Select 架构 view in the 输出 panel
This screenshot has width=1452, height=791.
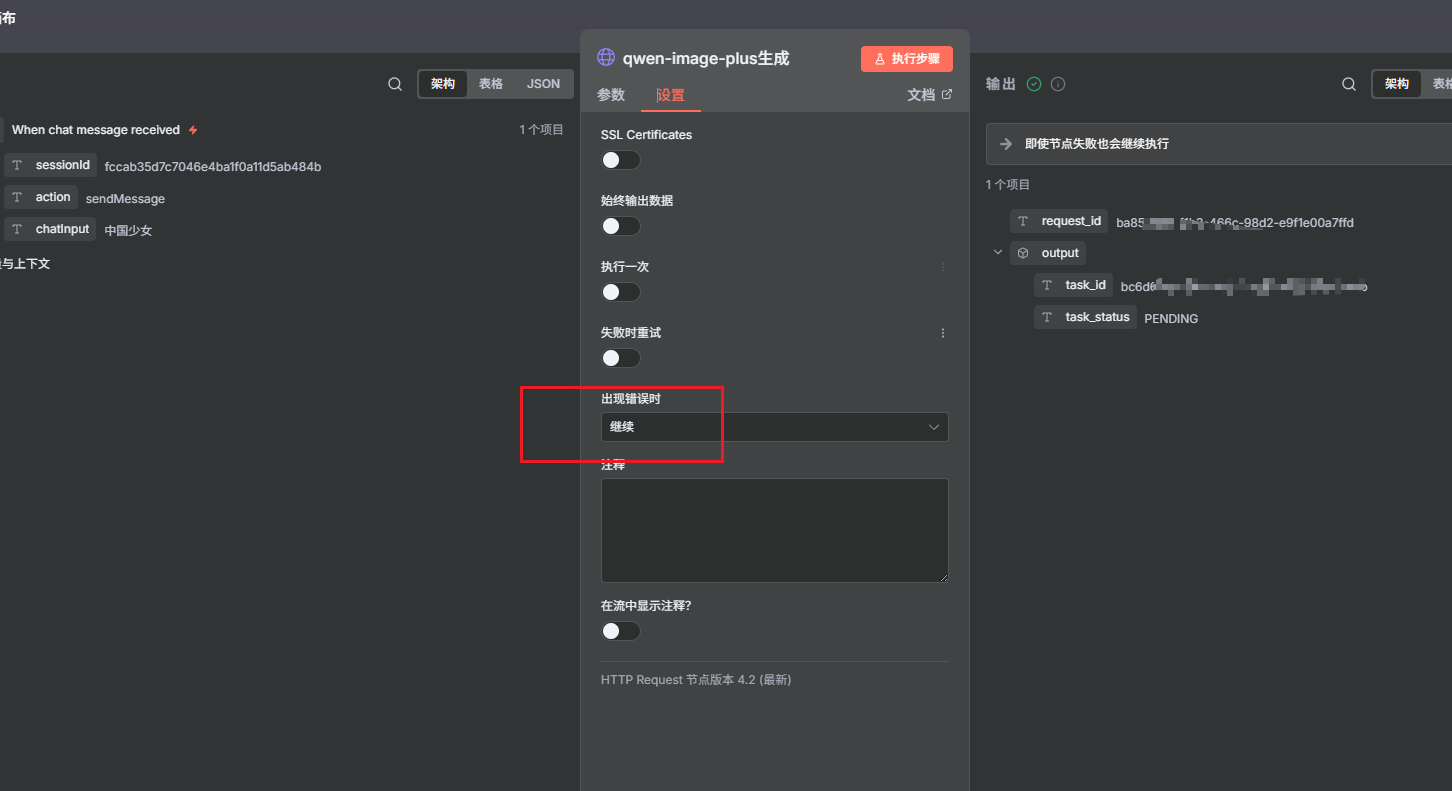(1397, 84)
